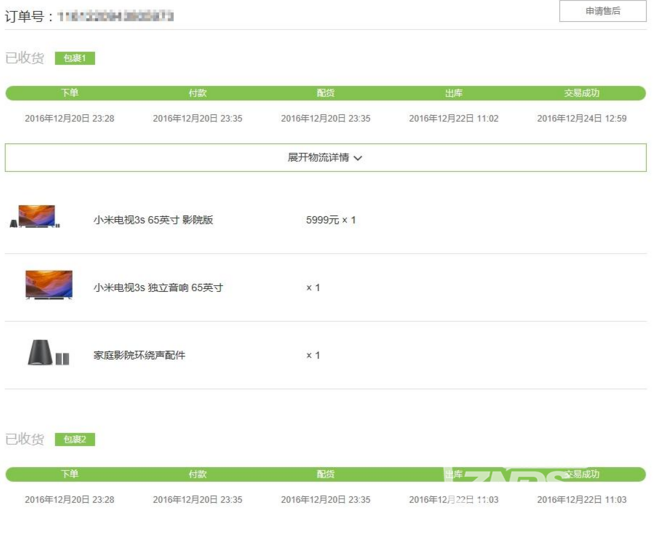Select the 包裹2 green badge

pos(75,440)
